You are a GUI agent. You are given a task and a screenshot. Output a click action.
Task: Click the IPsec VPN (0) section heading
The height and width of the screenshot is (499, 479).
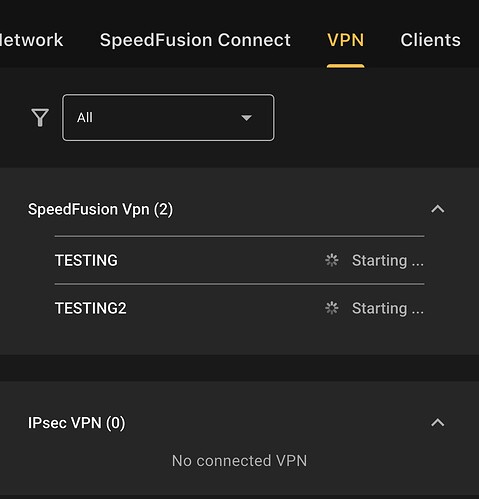point(77,423)
